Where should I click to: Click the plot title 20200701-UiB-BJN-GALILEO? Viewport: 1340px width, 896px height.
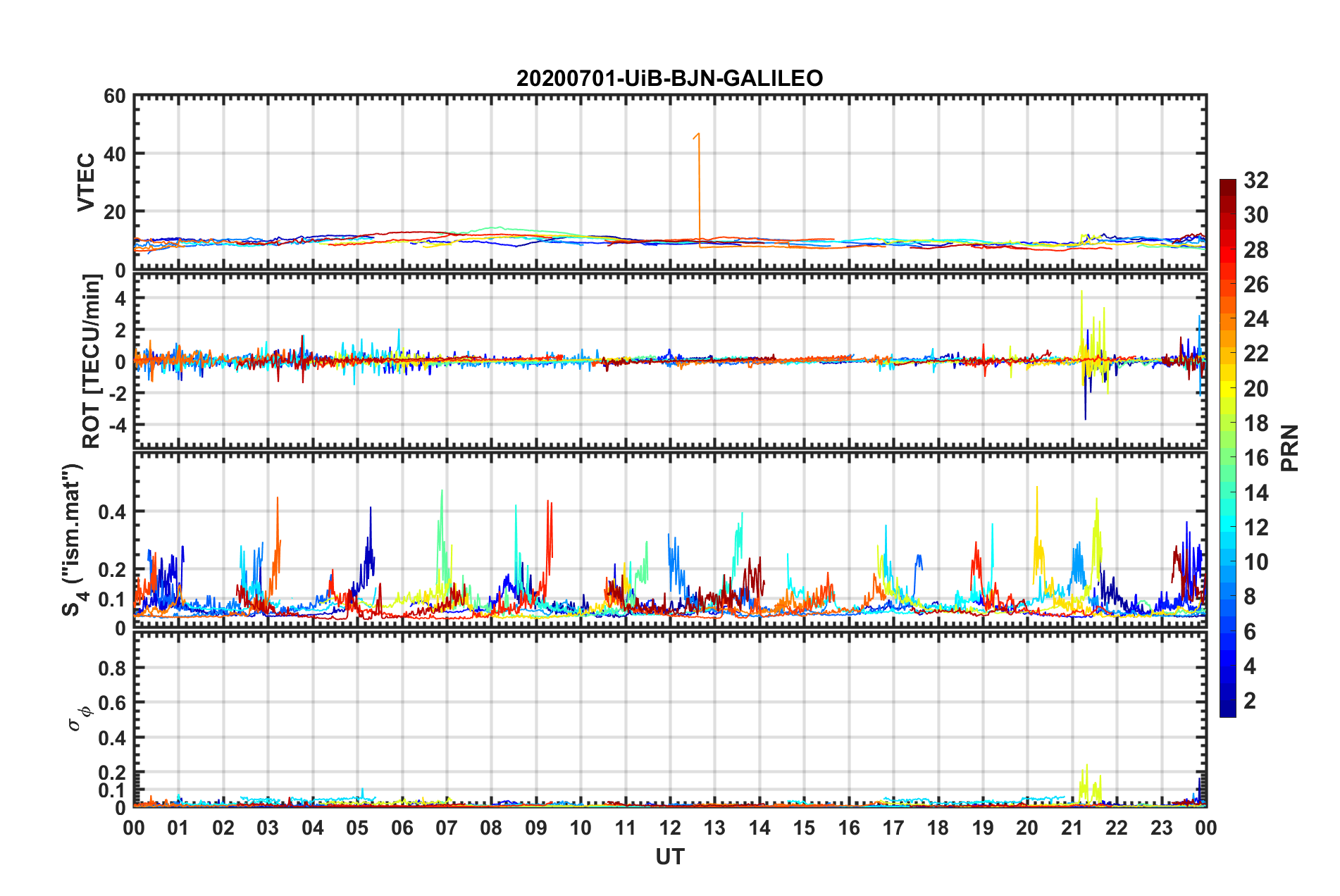tap(669, 78)
